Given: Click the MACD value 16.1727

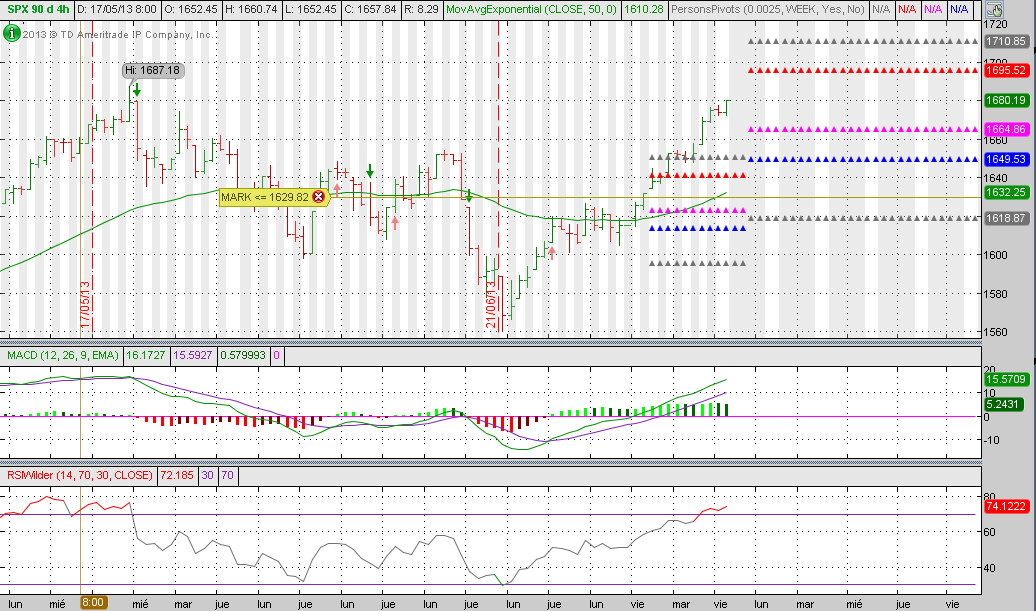Looking at the screenshot, I should tap(145, 355).
